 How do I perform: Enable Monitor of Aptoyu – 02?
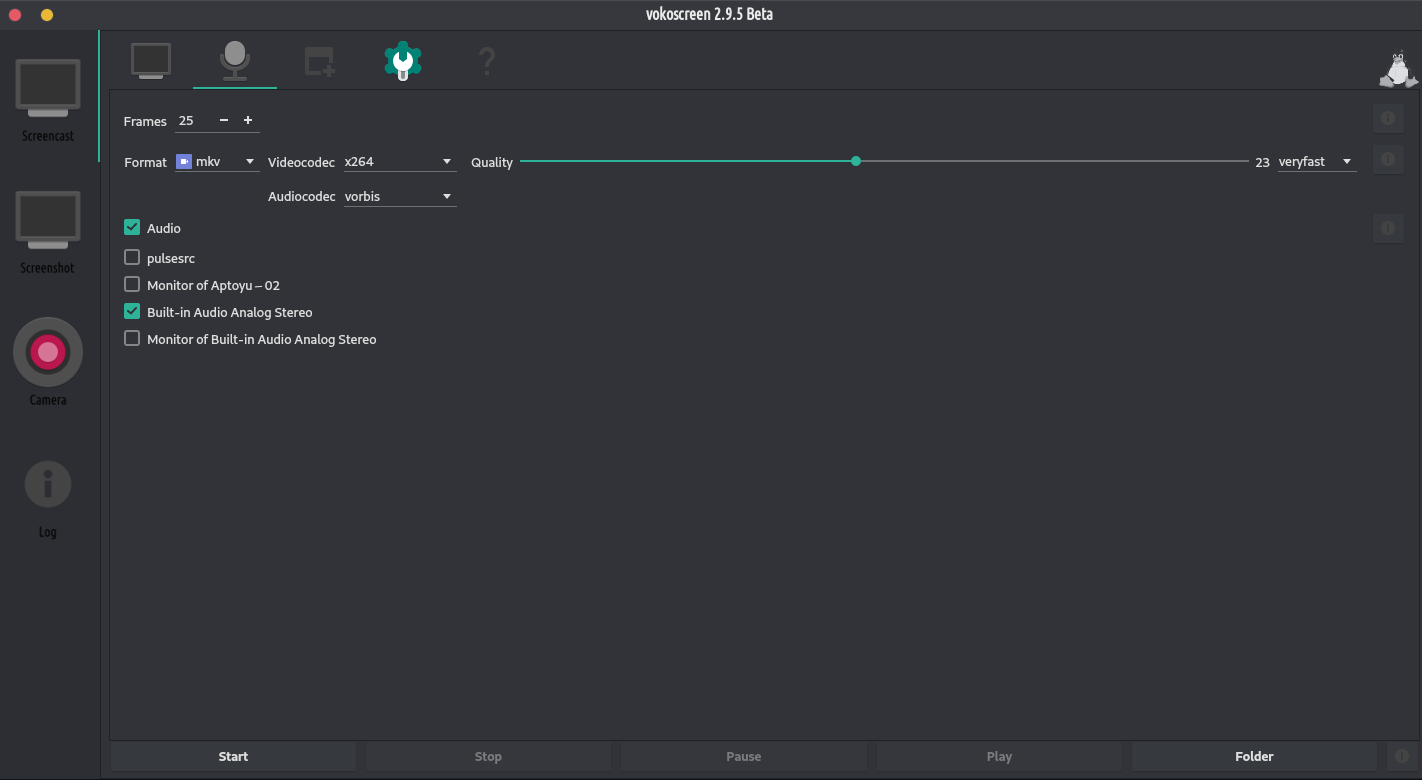(132, 285)
